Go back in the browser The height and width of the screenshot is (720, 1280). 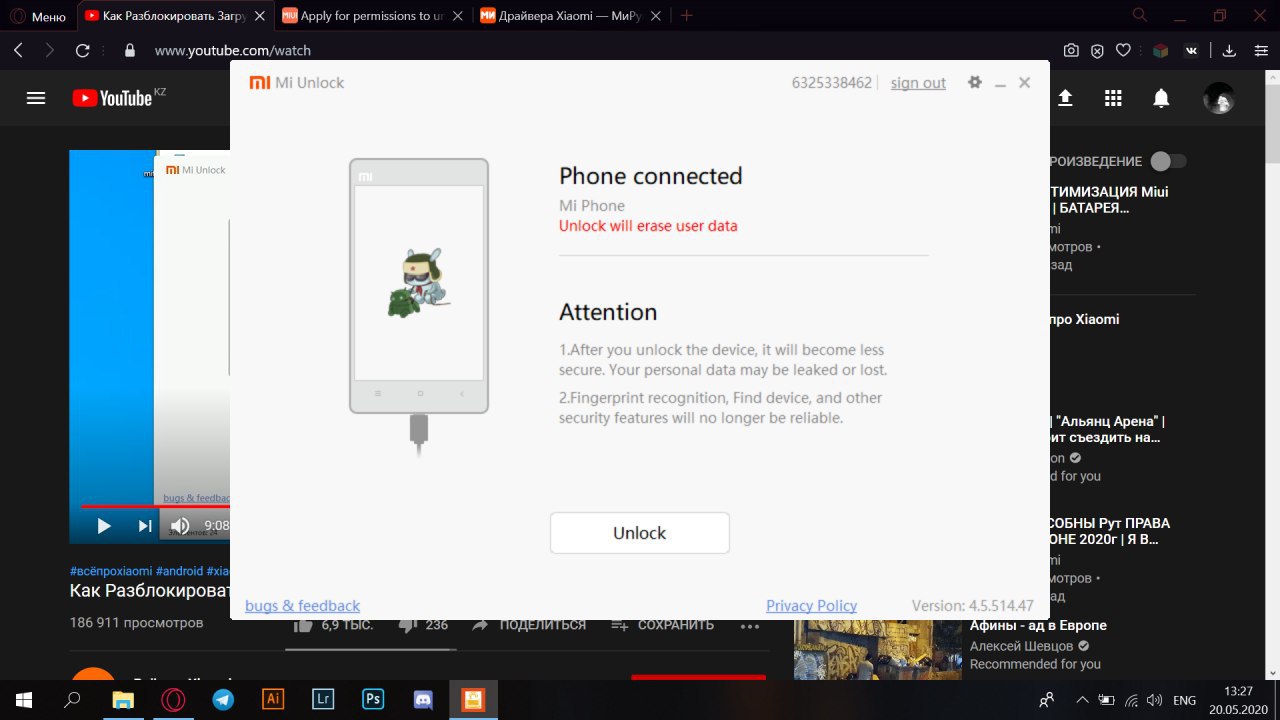pyautogui.click(x=19, y=50)
